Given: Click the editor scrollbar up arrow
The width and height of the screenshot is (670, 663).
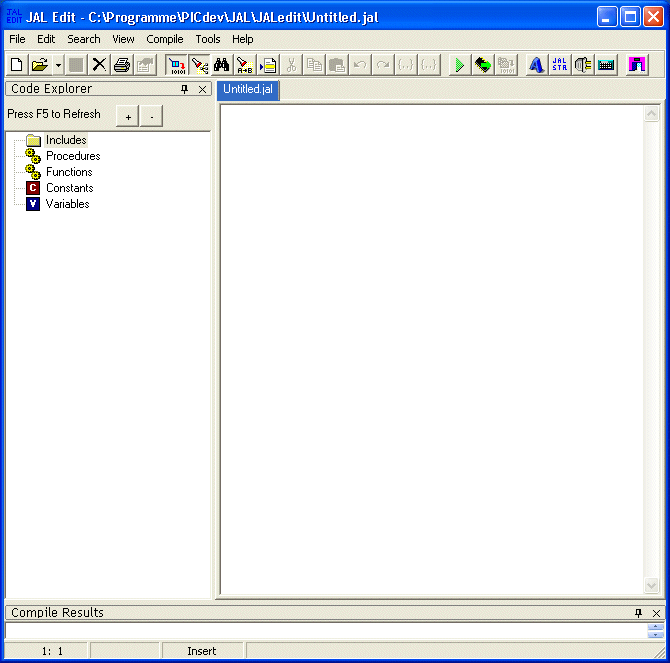Looking at the screenshot, I should click(652, 114).
